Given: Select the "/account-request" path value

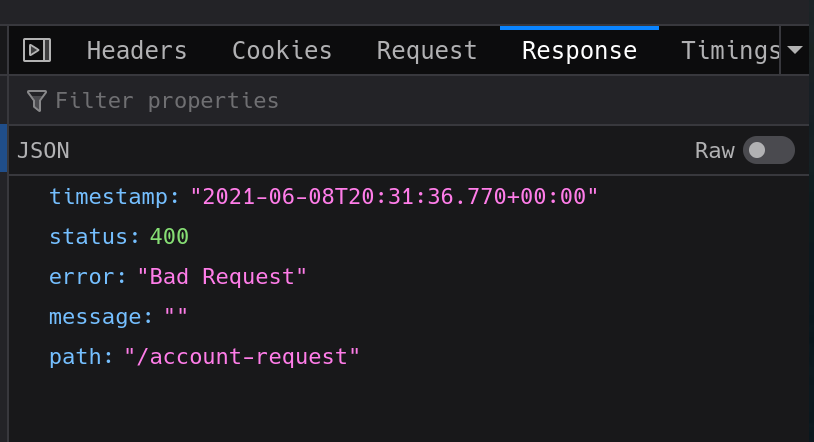Looking at the screenshot, I should [242, 357].
